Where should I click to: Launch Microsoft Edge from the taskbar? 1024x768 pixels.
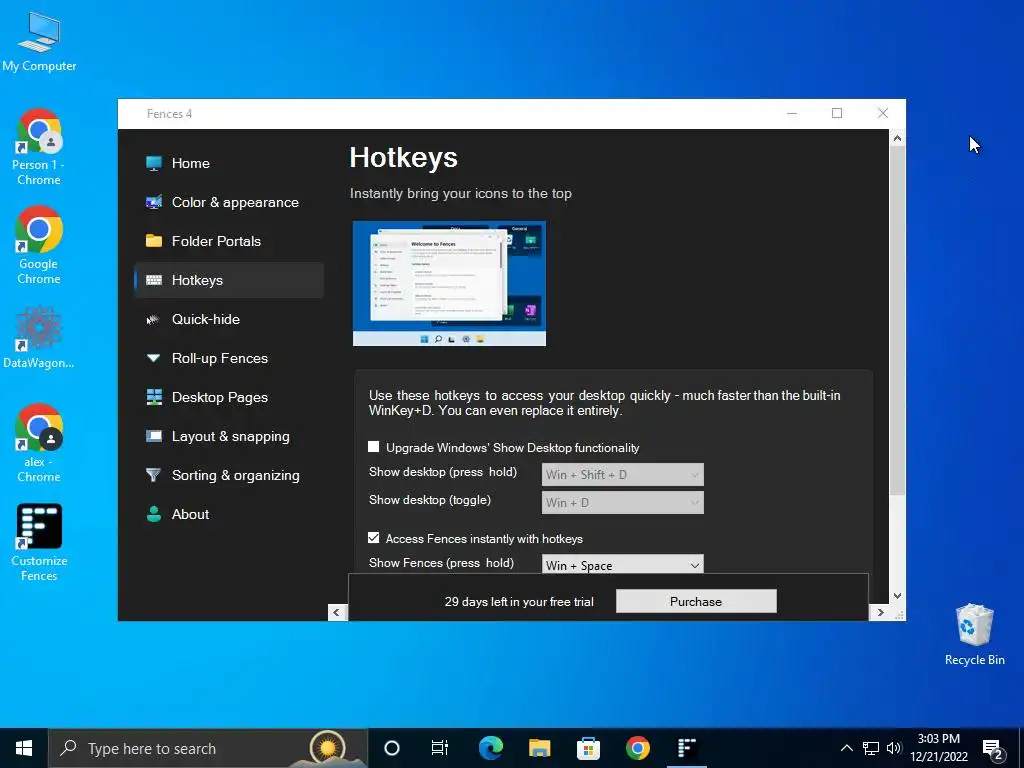[x=490, y=748]
